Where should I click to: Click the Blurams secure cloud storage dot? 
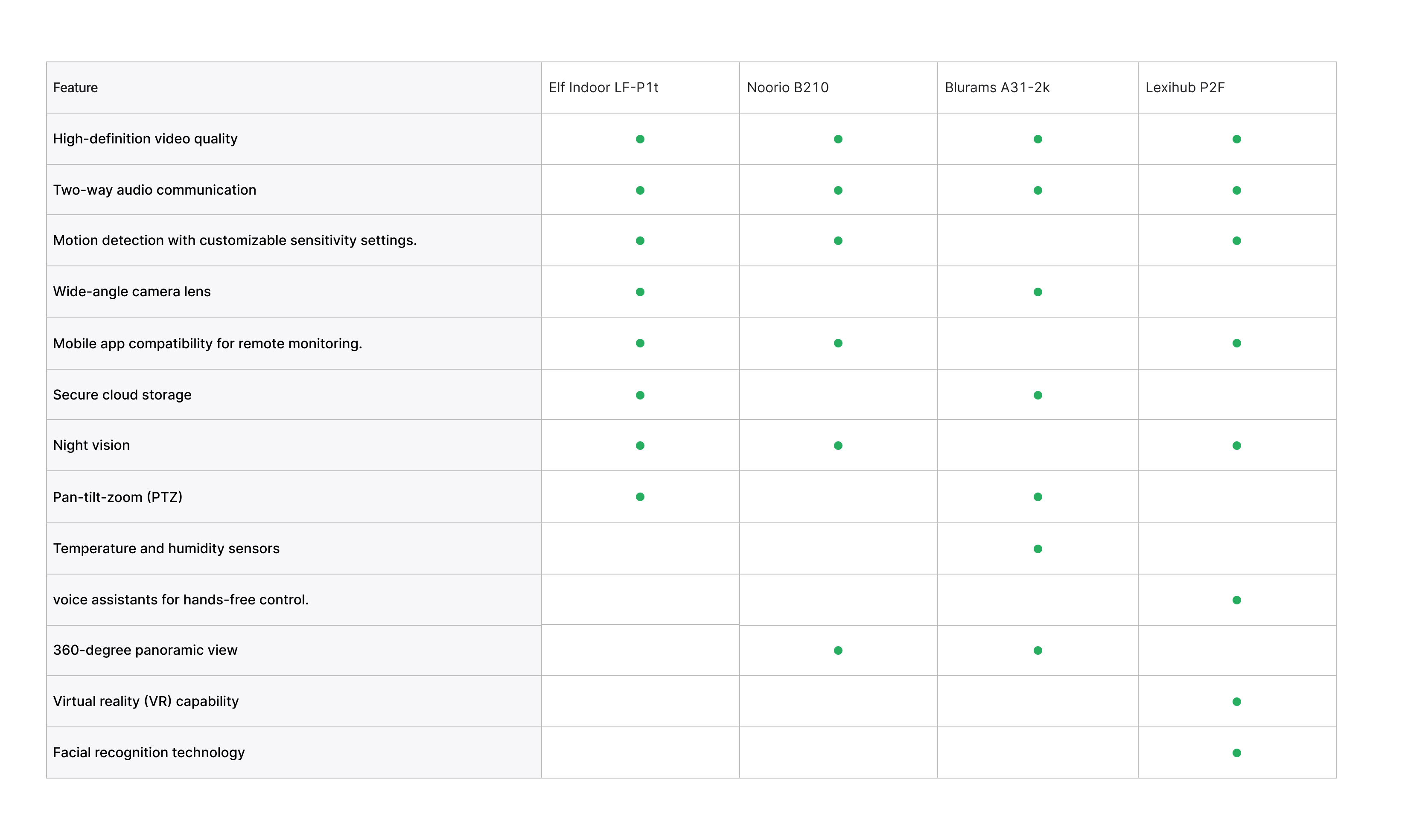pyautogui.click(x=1038, y=395)
